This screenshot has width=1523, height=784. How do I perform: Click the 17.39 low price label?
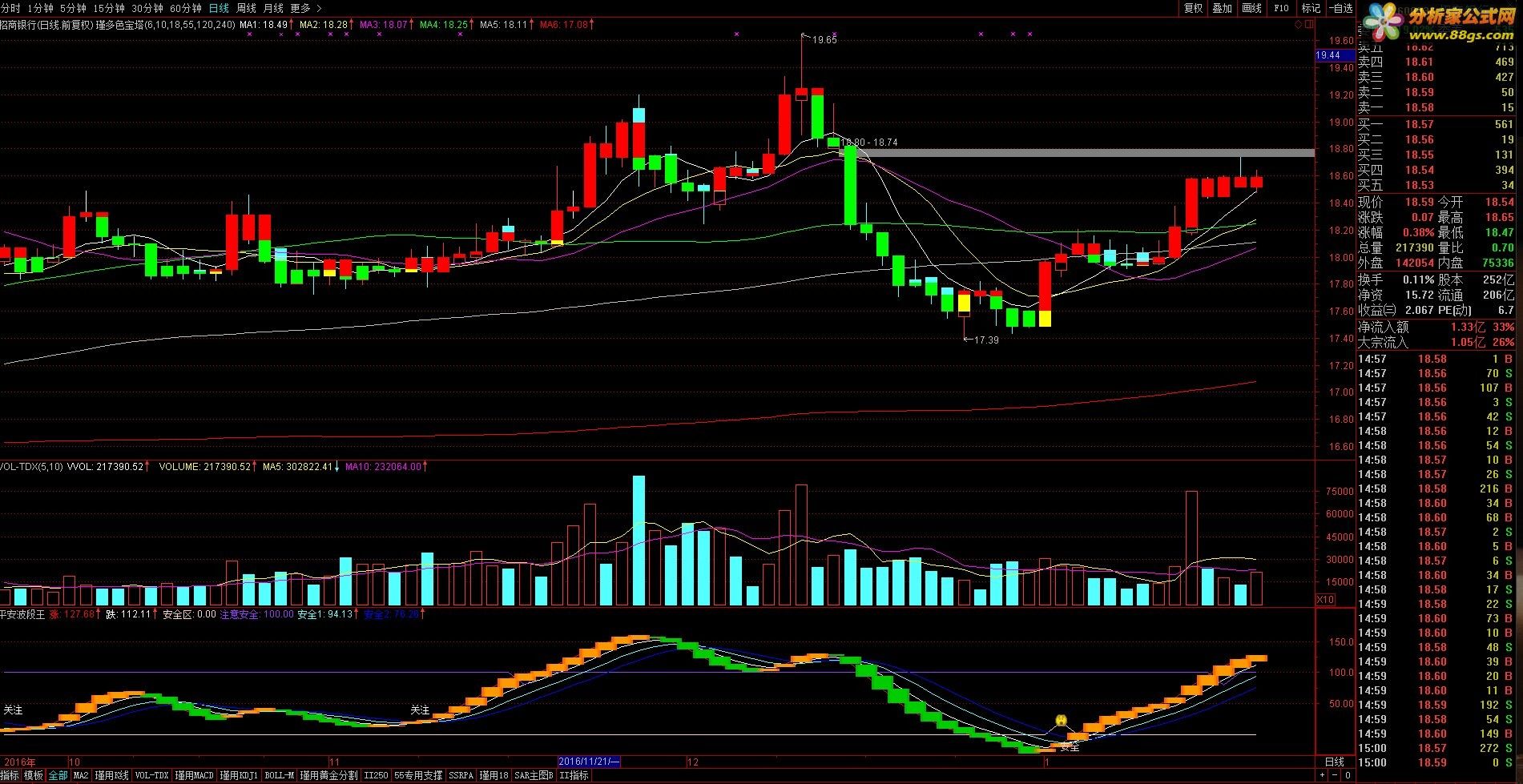985,340
